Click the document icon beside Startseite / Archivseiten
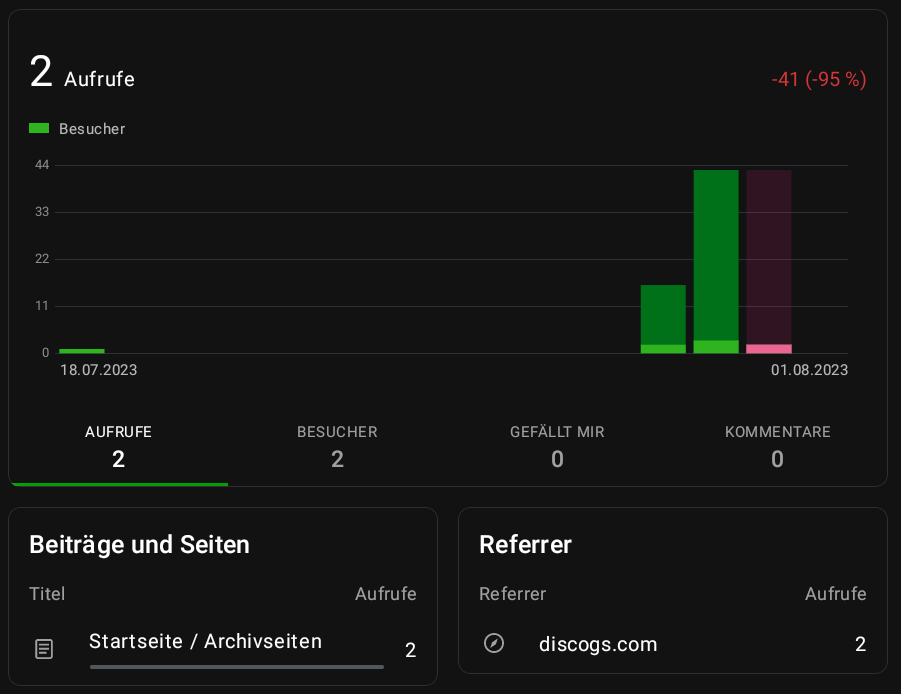The width and height of the screenshot is (901, 694). (44, 649)
